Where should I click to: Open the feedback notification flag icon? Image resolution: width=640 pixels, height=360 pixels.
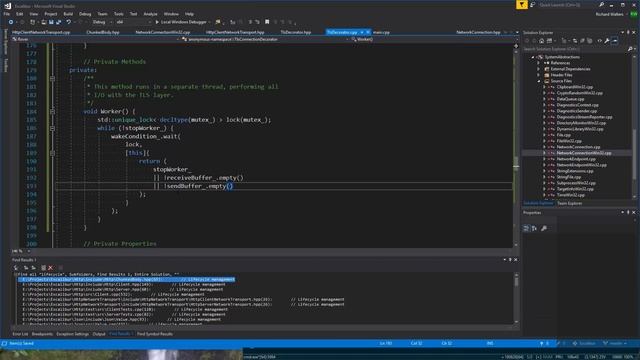pos(522,5)
